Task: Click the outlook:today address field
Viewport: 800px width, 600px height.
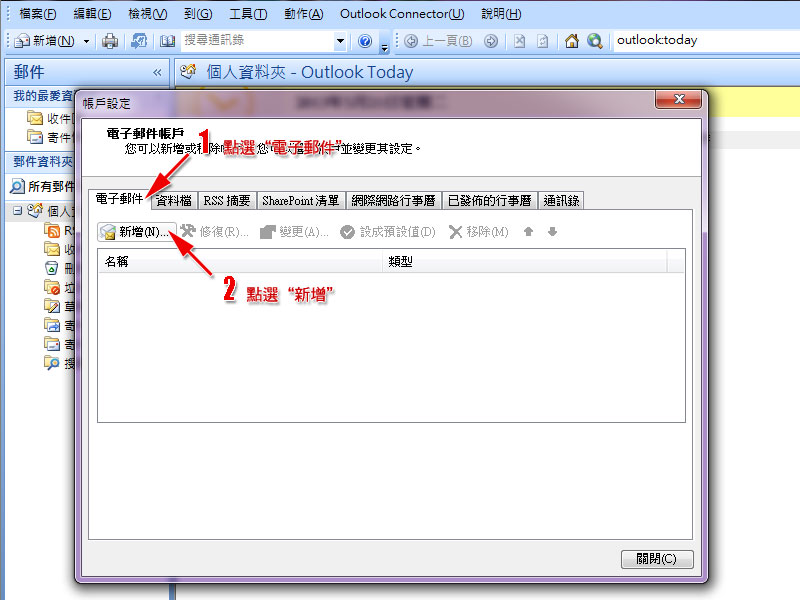Action: pos(706,41)
